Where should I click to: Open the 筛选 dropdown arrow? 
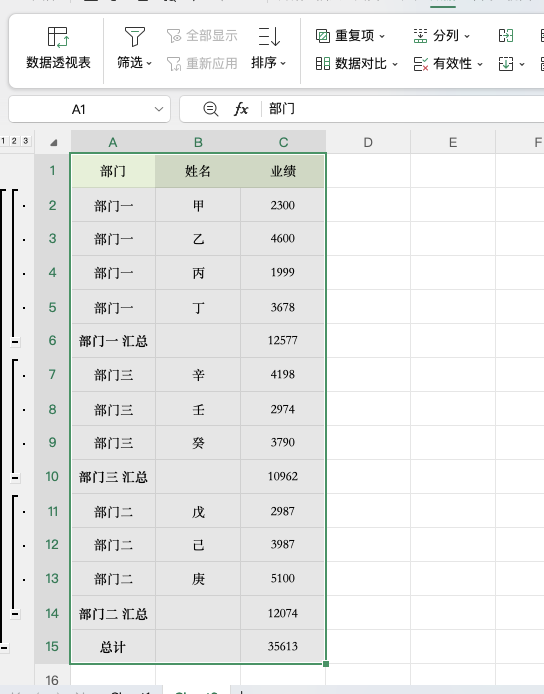point(149,64)
